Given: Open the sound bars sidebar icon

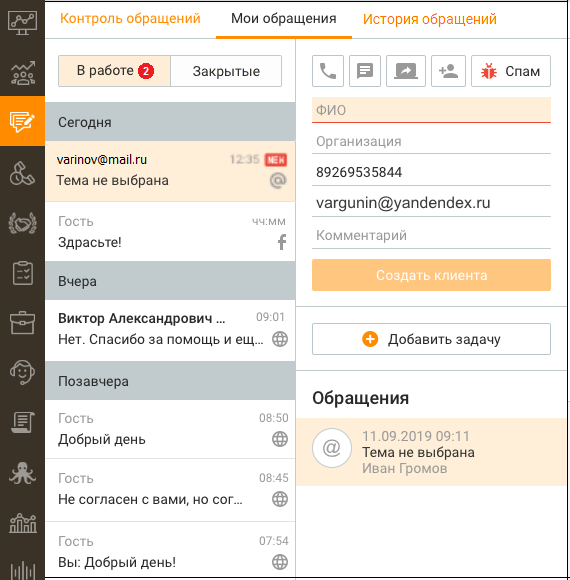Looking at the screenshot, I should tap(22, 570).
